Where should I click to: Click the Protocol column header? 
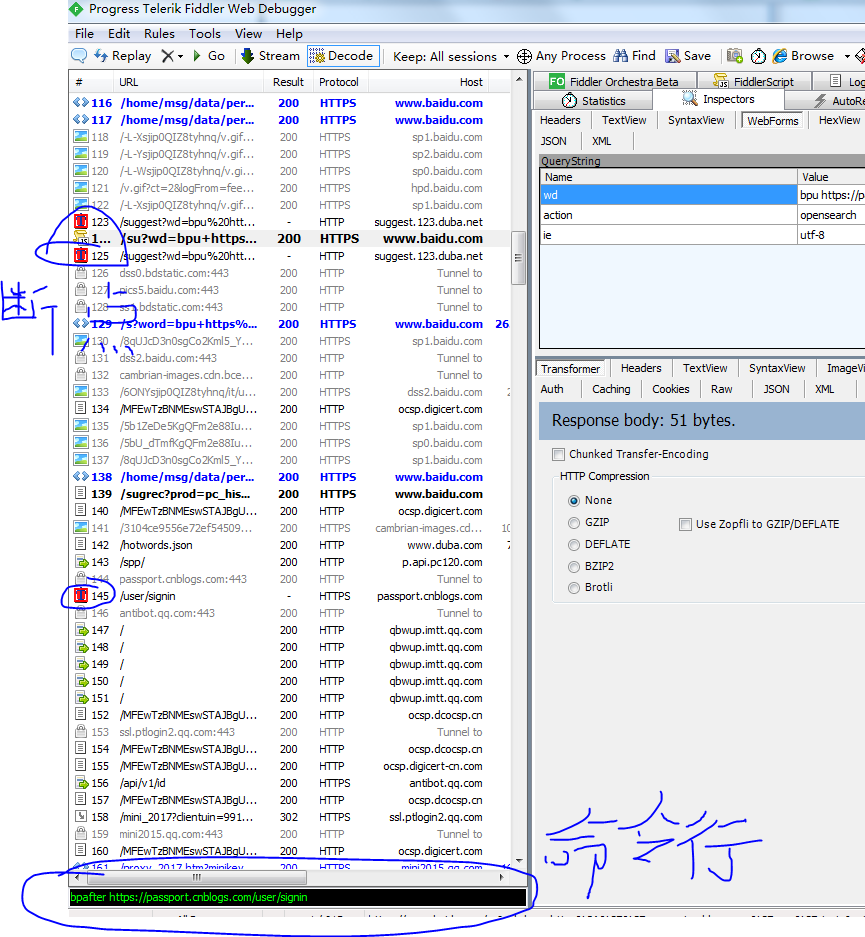339,82
